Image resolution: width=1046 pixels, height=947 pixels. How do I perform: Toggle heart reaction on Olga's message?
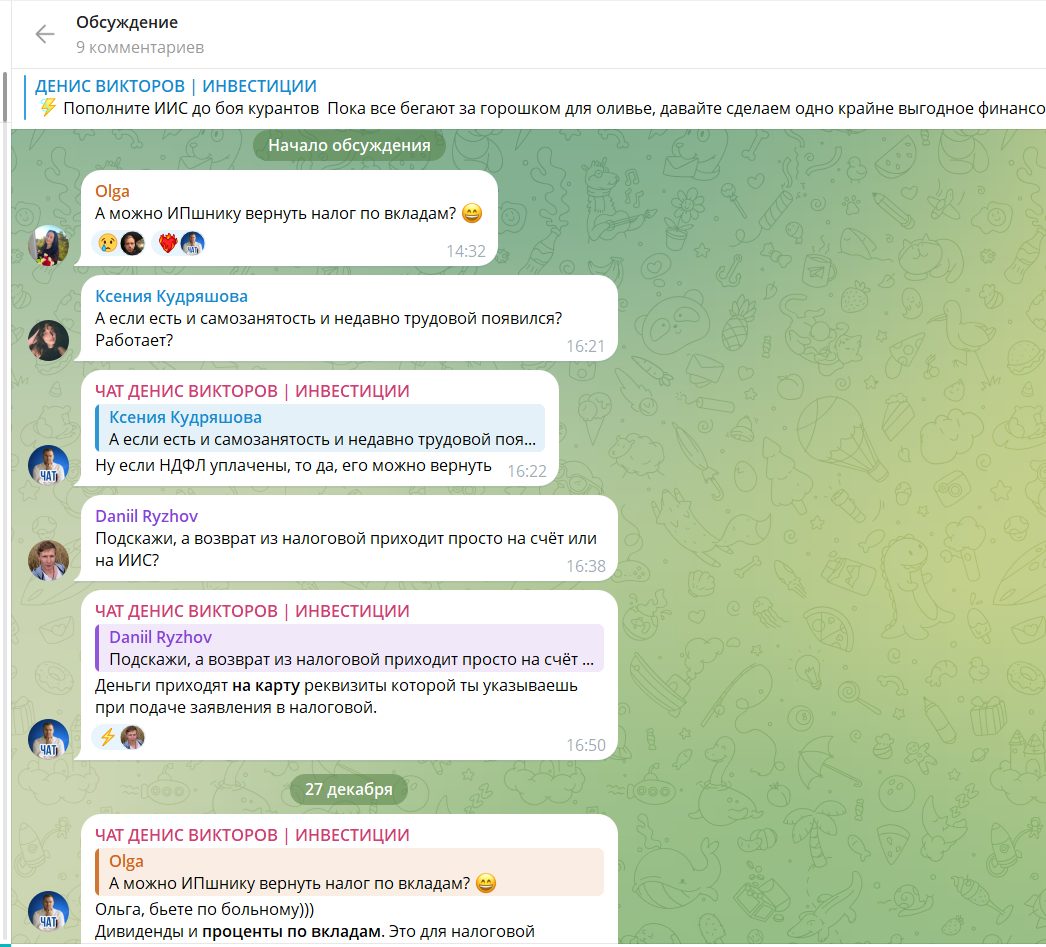pyautogui.click(x=179, y=243)
